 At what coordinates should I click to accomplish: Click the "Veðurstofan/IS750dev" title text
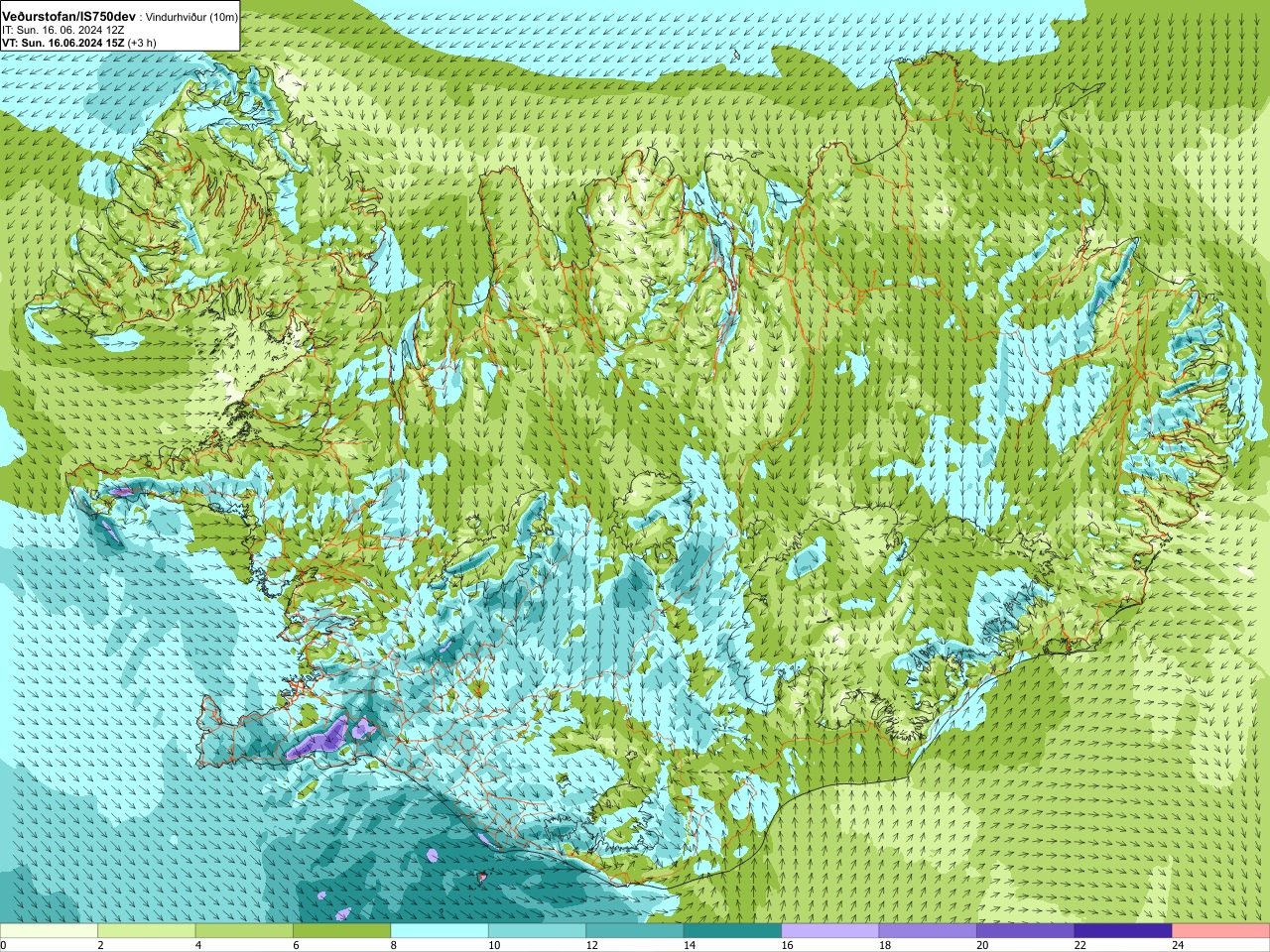pyautogui.click(x=68, y=17)
